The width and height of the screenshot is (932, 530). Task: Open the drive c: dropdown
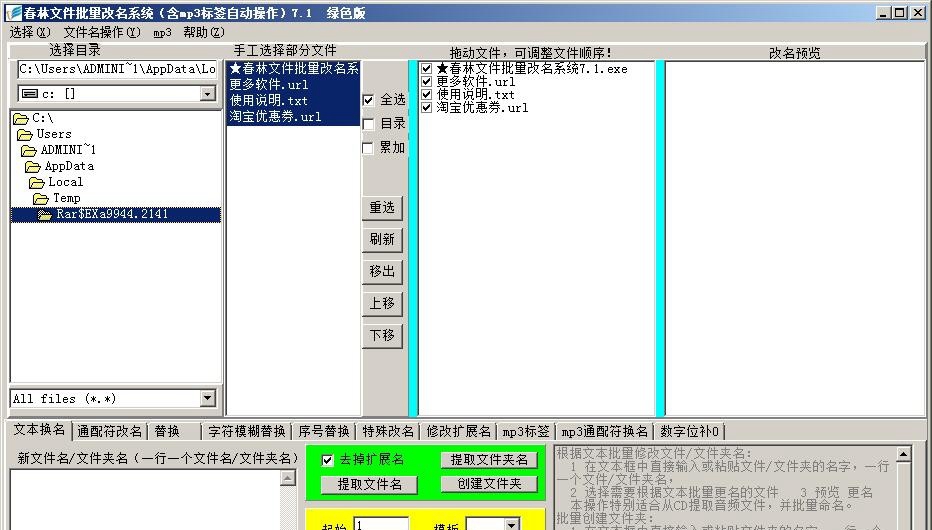pos(207,93)
